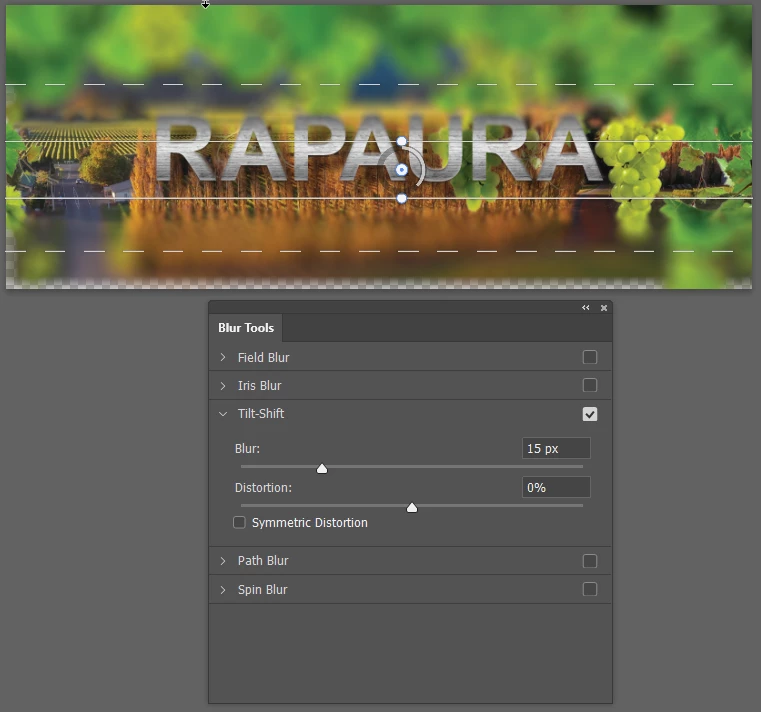Expand the Path Blur section
This screenshot has width=761, height=712.
(223, 561)
